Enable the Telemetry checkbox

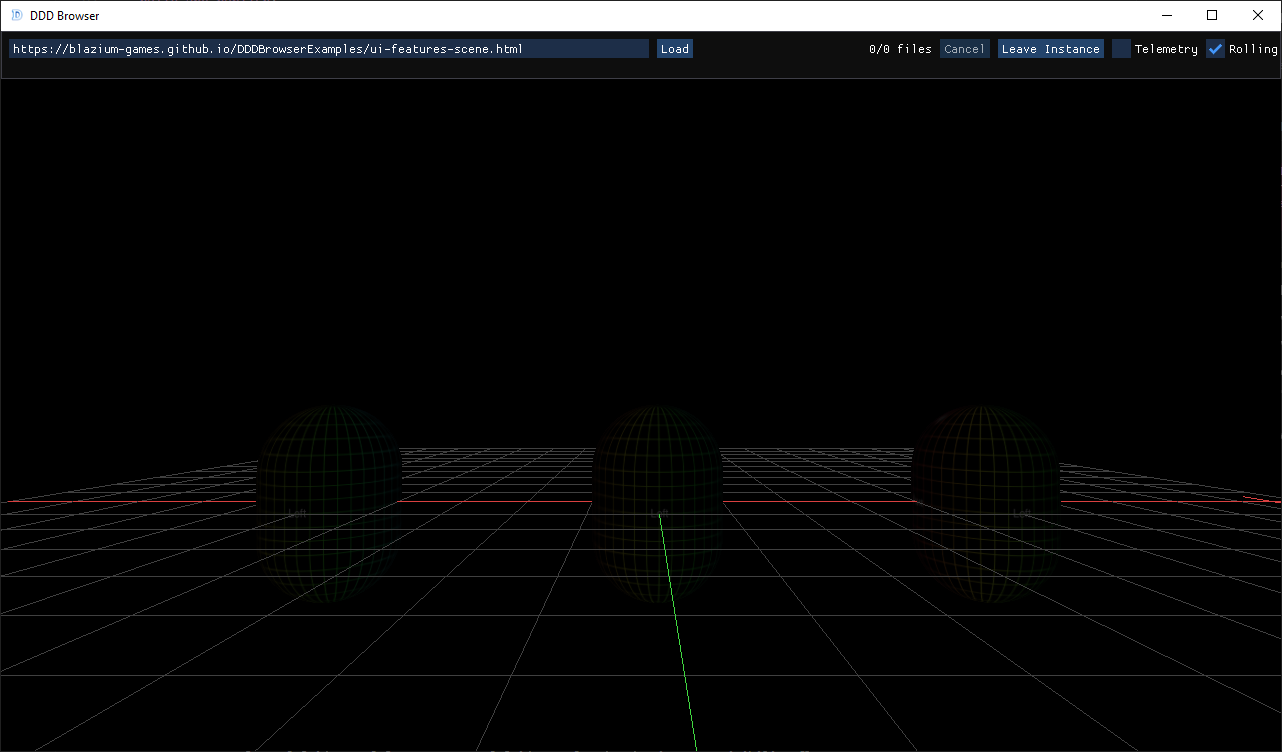[x=1122, y=49]
